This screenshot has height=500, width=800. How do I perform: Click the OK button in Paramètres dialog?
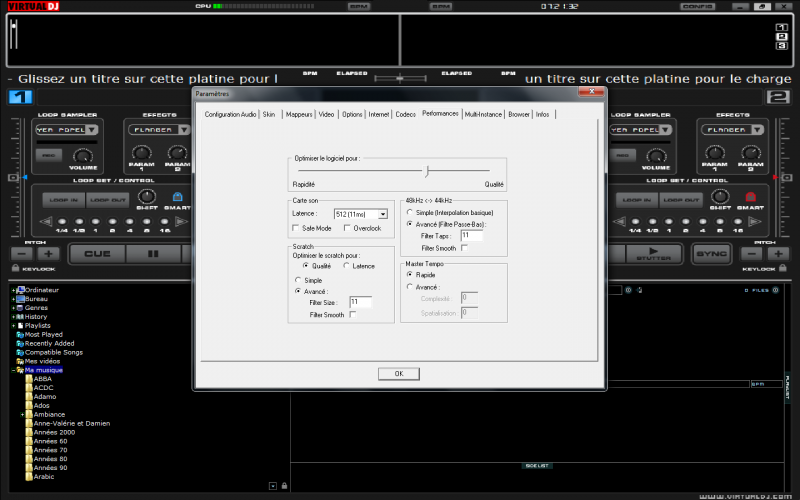398,373
